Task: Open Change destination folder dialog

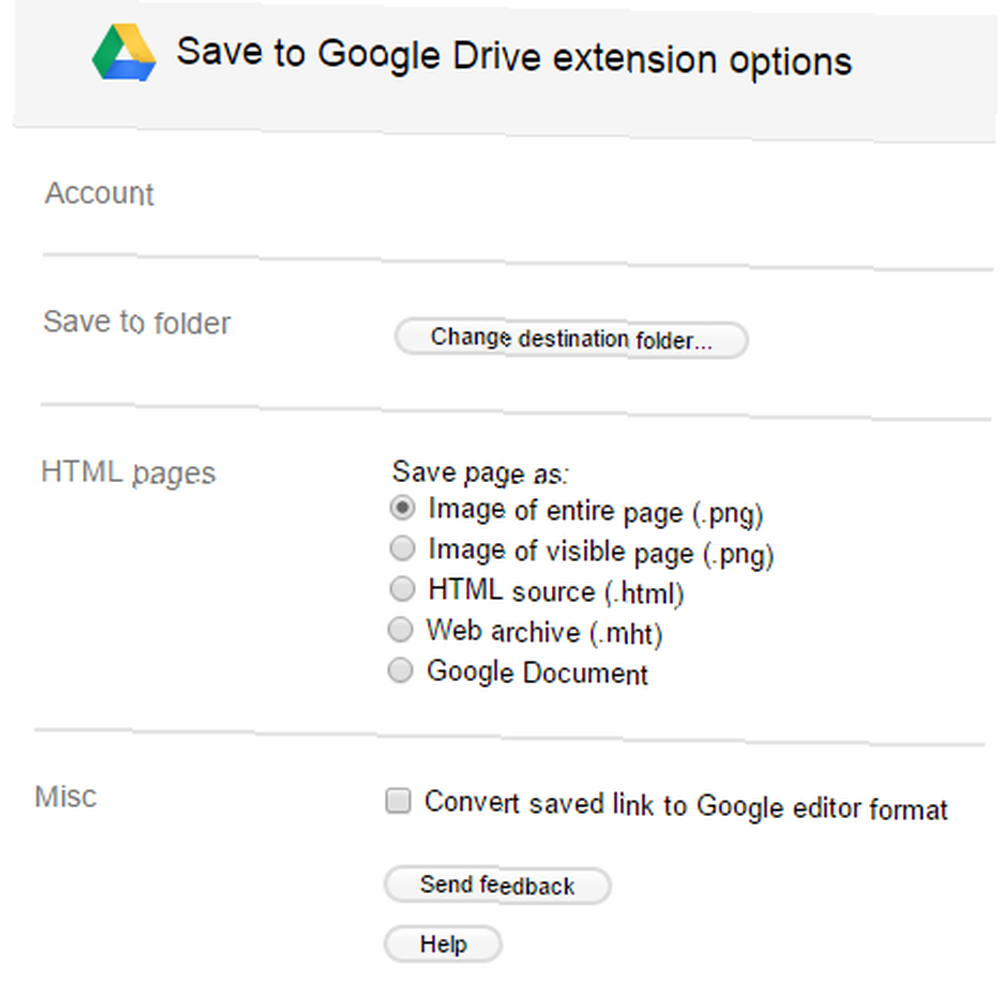Action: tap(571, 339)
